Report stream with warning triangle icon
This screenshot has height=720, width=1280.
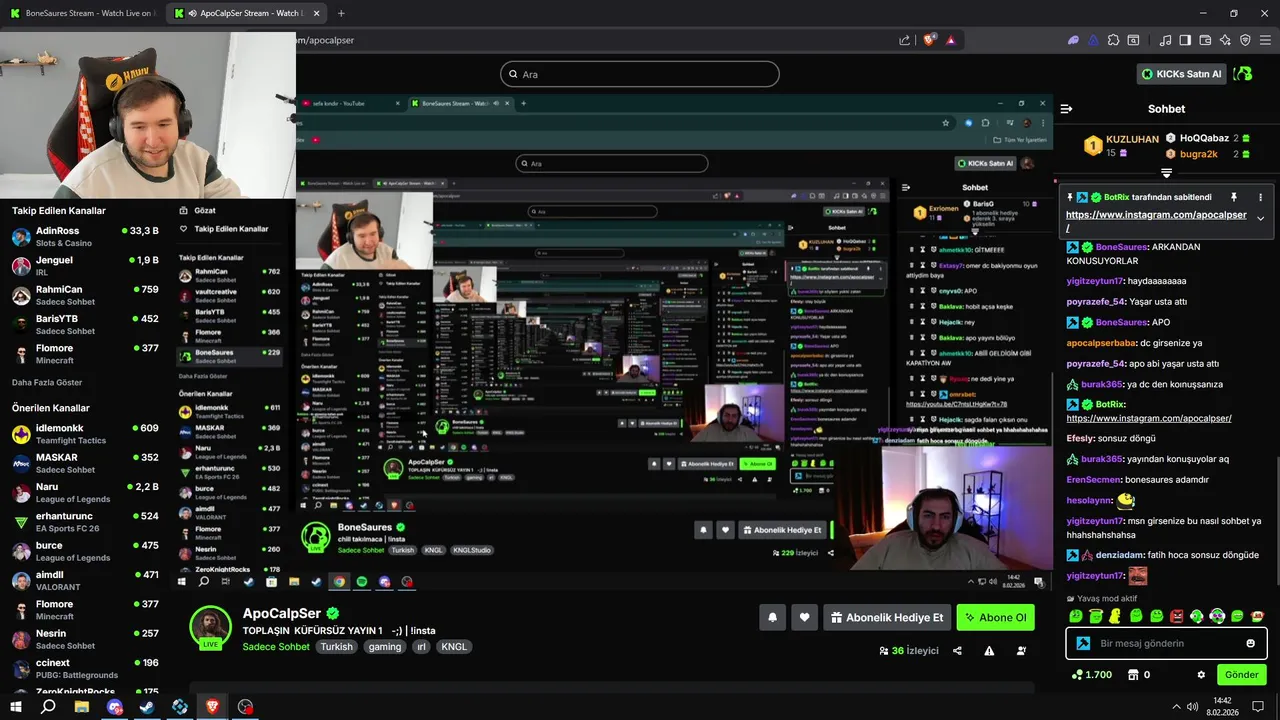989,650
